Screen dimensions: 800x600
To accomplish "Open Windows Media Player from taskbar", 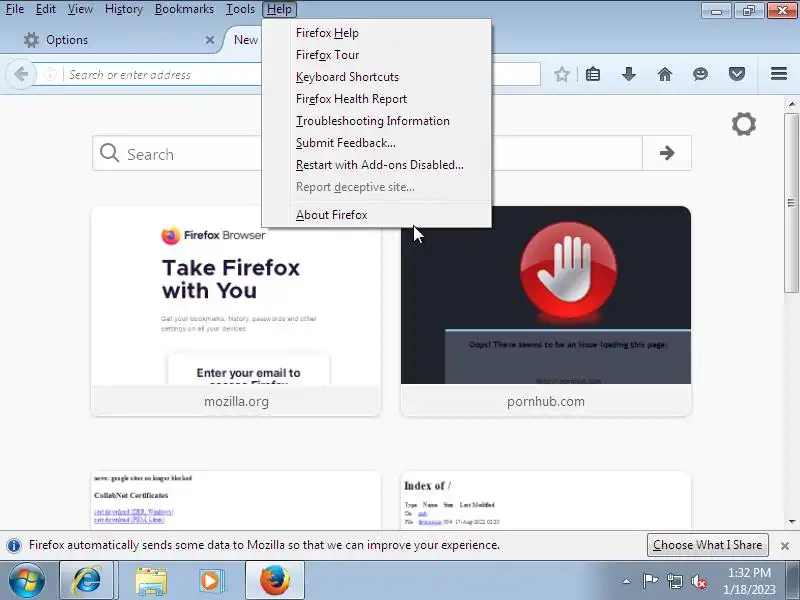I will click(211, 581).
